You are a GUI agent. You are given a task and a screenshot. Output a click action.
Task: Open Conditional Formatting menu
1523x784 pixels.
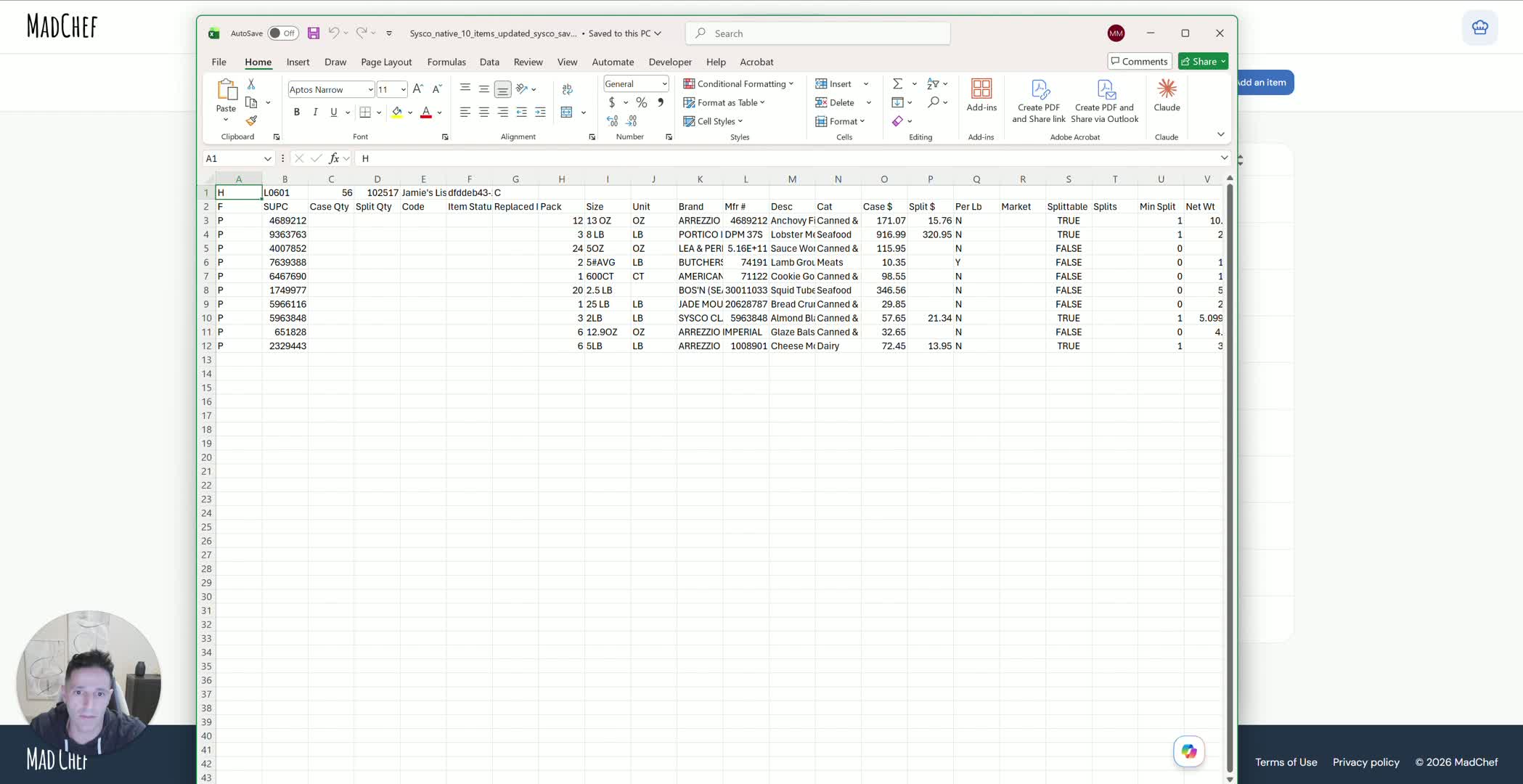click(738, 83)
